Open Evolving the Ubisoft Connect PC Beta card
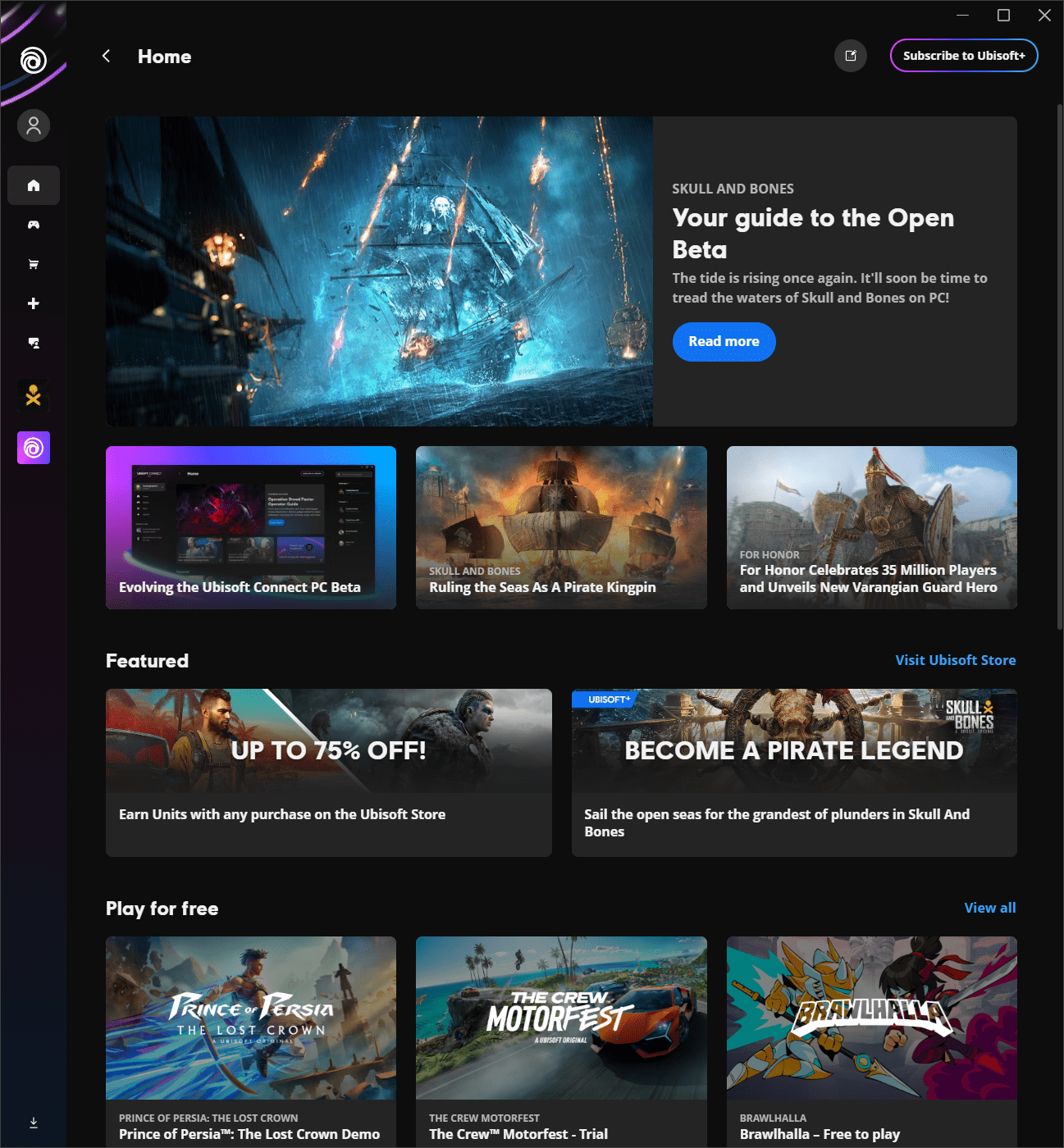This screenshot has height=1148, width=1064. [x=251, y=527]
